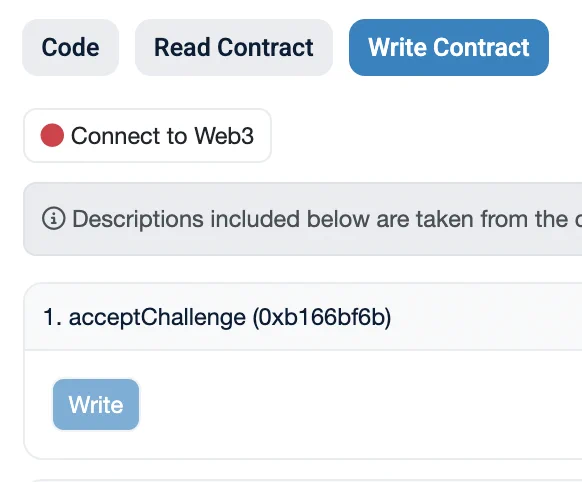Click the 0xb166bf6b function selector text
This screenshot has width=582, height=482.
pyautogui.click(x=322, y=318)
